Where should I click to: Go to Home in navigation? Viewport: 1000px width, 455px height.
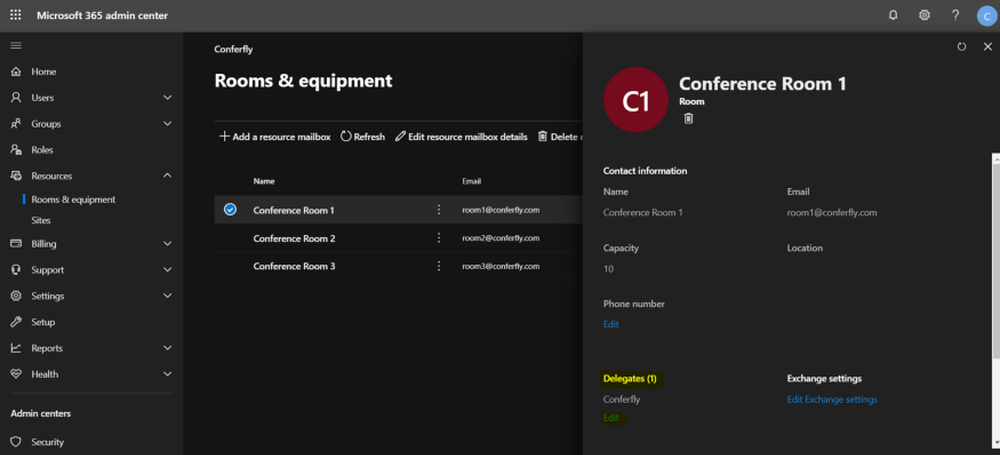coord(43,71)
